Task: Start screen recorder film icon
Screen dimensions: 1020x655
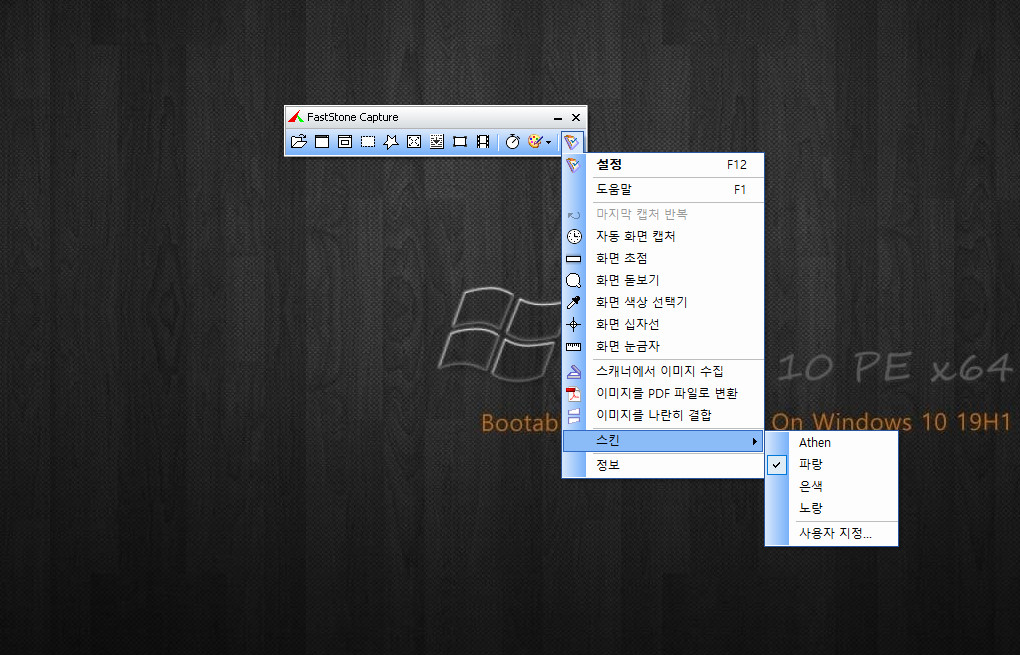Action: coord(483,142)
